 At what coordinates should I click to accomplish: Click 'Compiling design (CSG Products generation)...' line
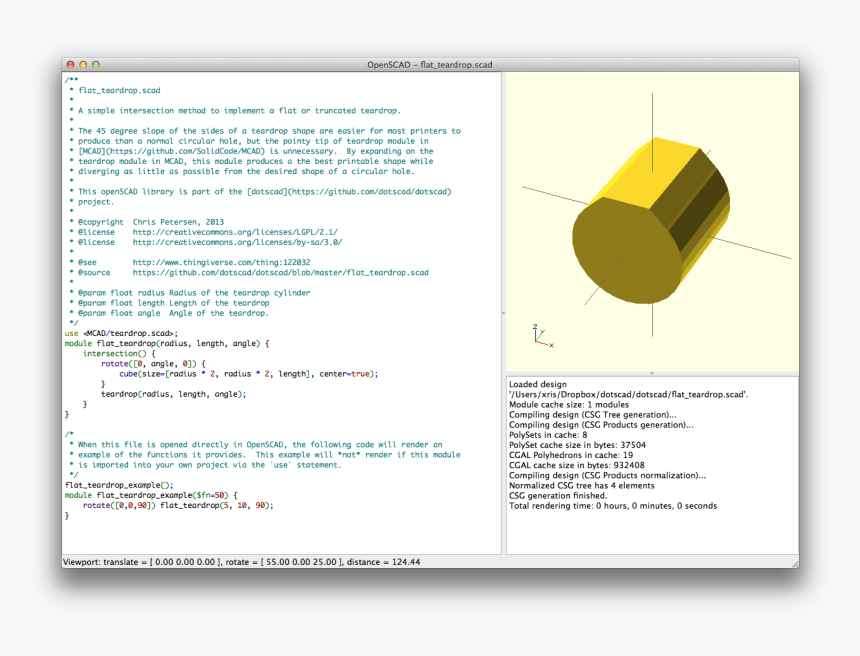pos(601,425)
